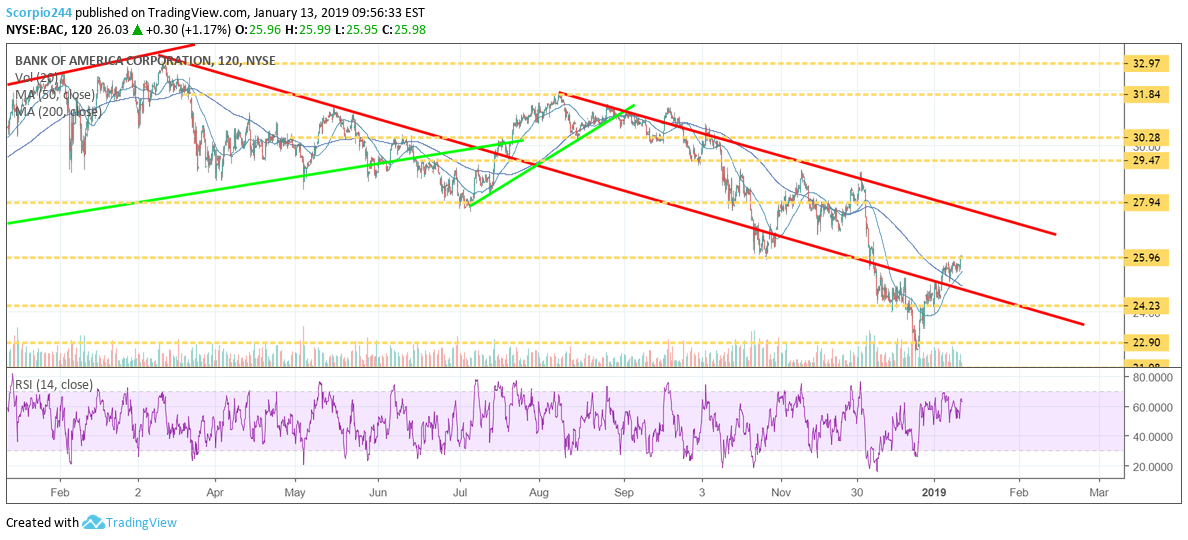Click the NYSE:BAC ticker symbol in header
The width and height of the screenshot is (1188, 540).
coord(37,29)
